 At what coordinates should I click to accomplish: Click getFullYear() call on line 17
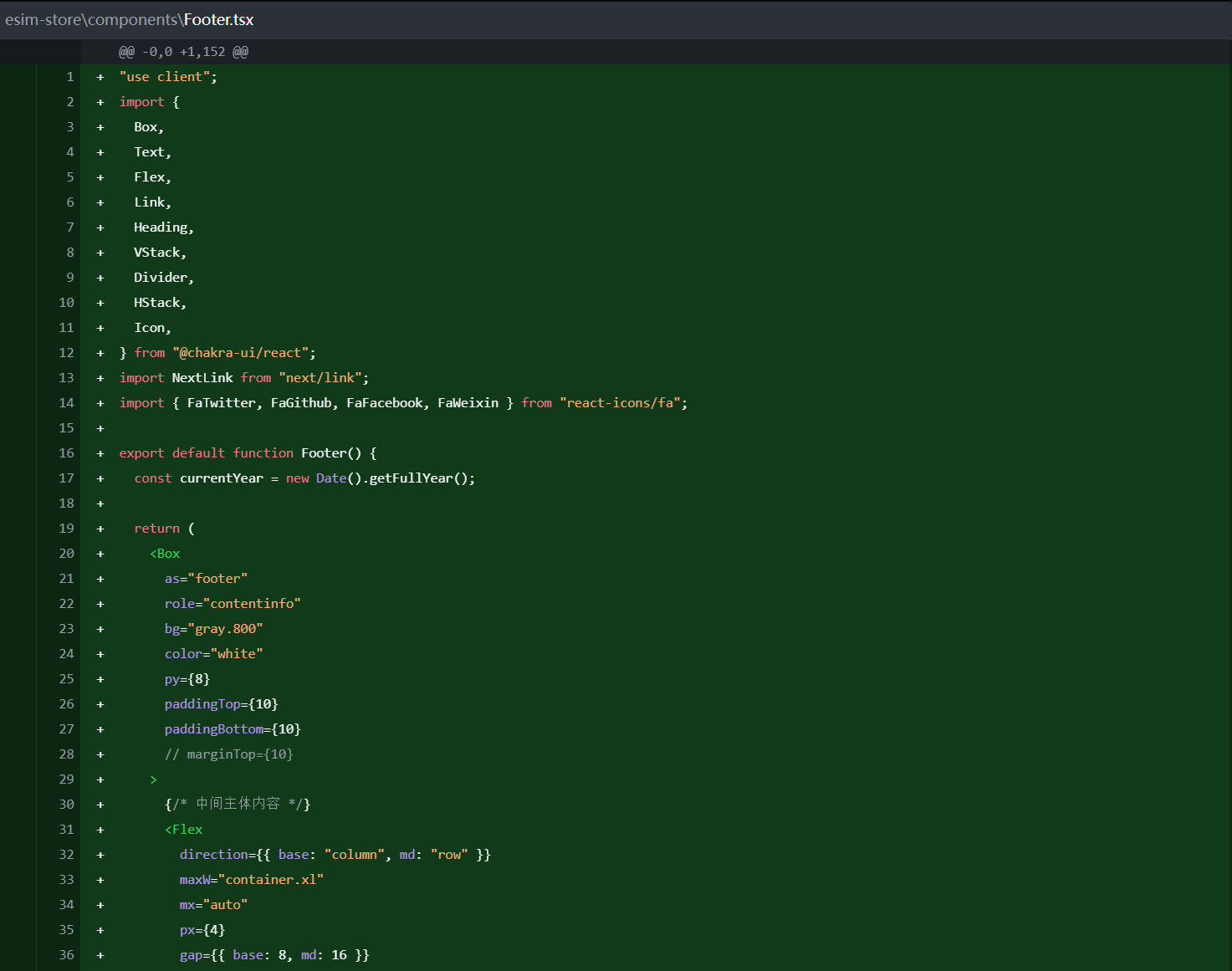click(x=418, y=478)
